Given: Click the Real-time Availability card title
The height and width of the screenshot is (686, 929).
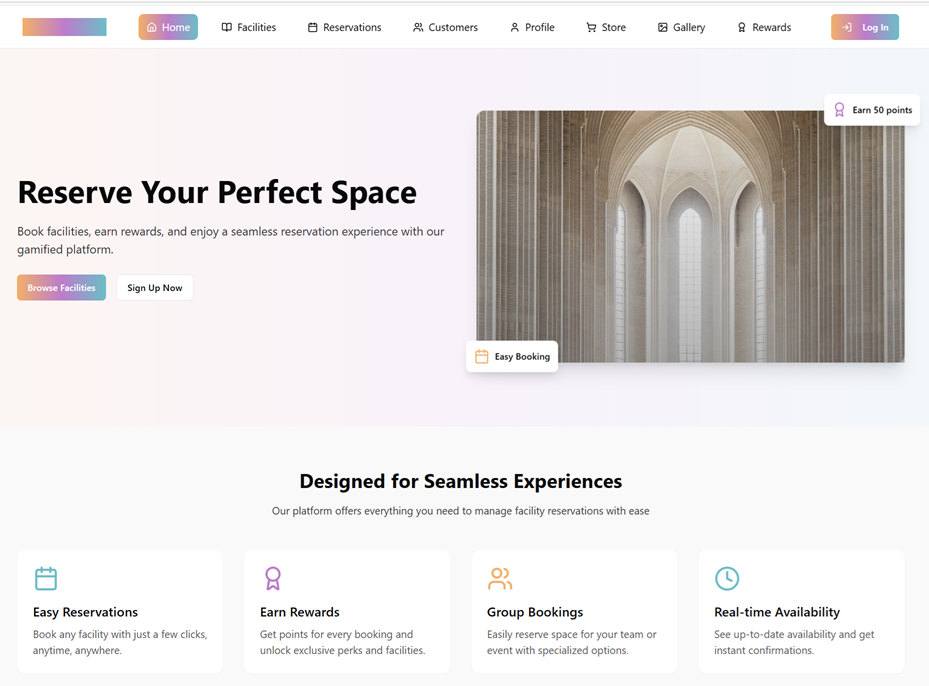Looking at the screenshot, I should pos(777,612).
